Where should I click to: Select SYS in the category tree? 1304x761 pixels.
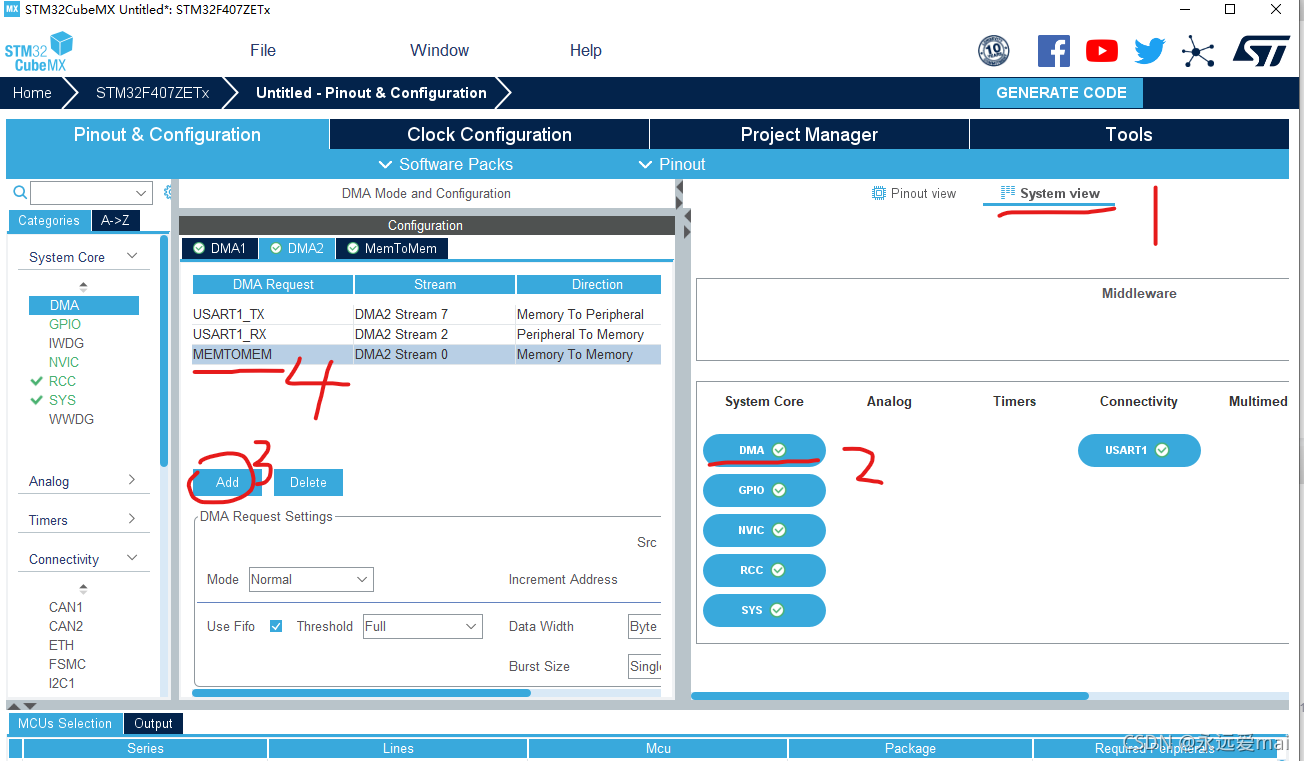pyautogui.click(x=62, y=400)
